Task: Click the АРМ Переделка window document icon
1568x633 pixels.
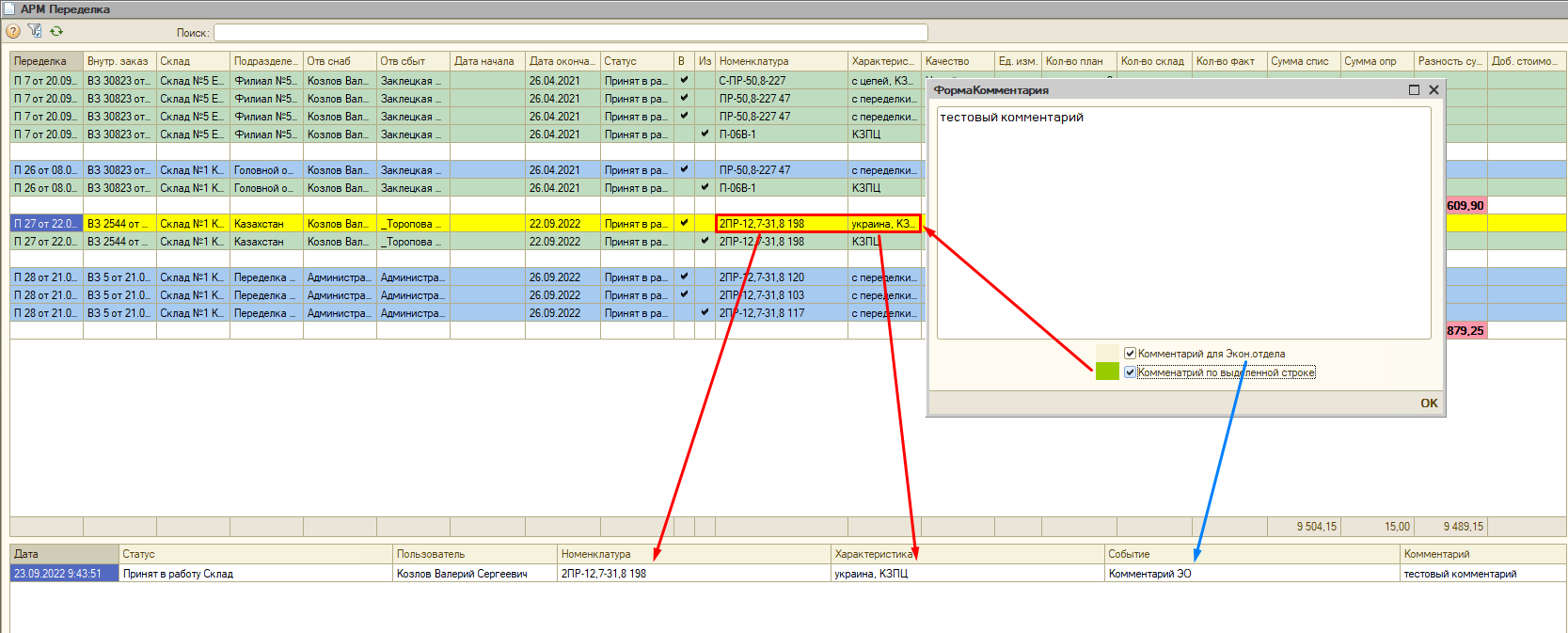Action: 9,8
